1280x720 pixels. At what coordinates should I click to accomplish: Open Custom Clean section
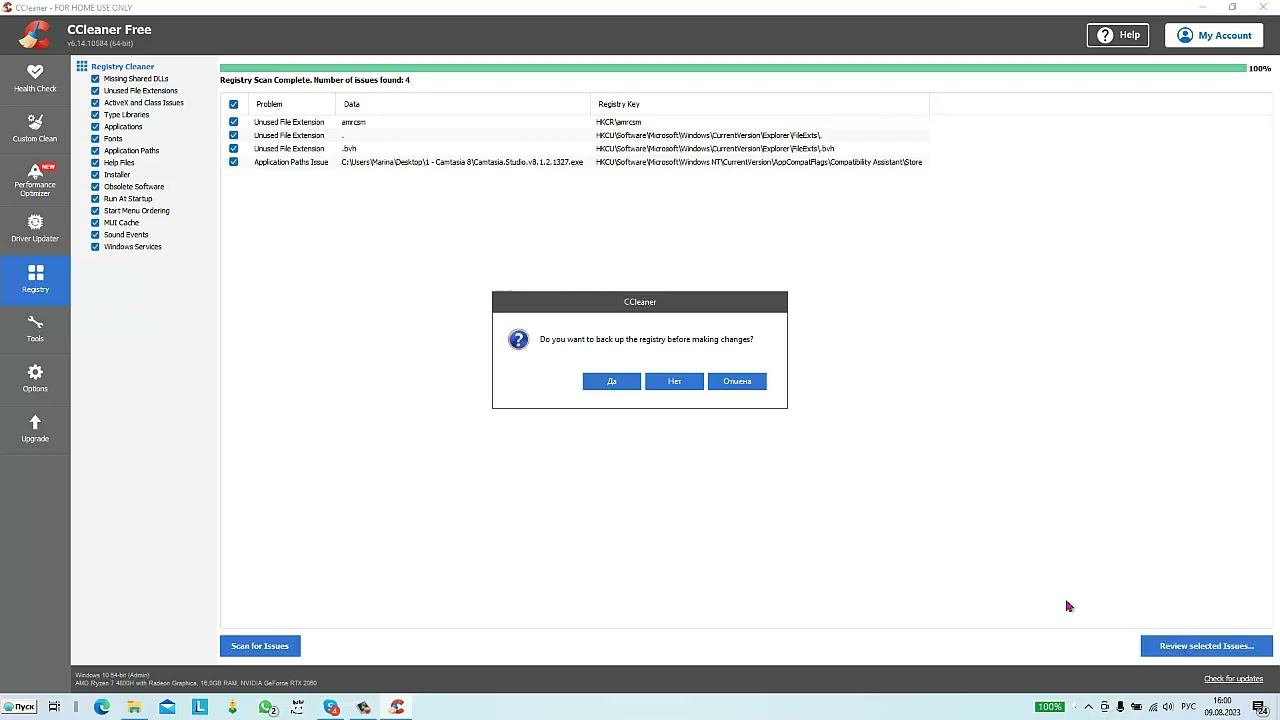35,128
